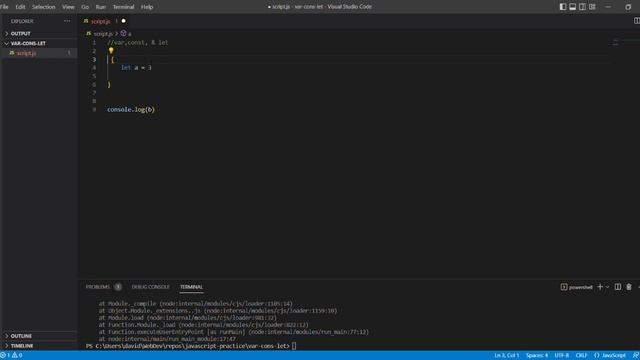Image resolution: width=640 pixels, height=360 pixels.
Task: Click the //var,const, & let comment
Action: point(138,42)
